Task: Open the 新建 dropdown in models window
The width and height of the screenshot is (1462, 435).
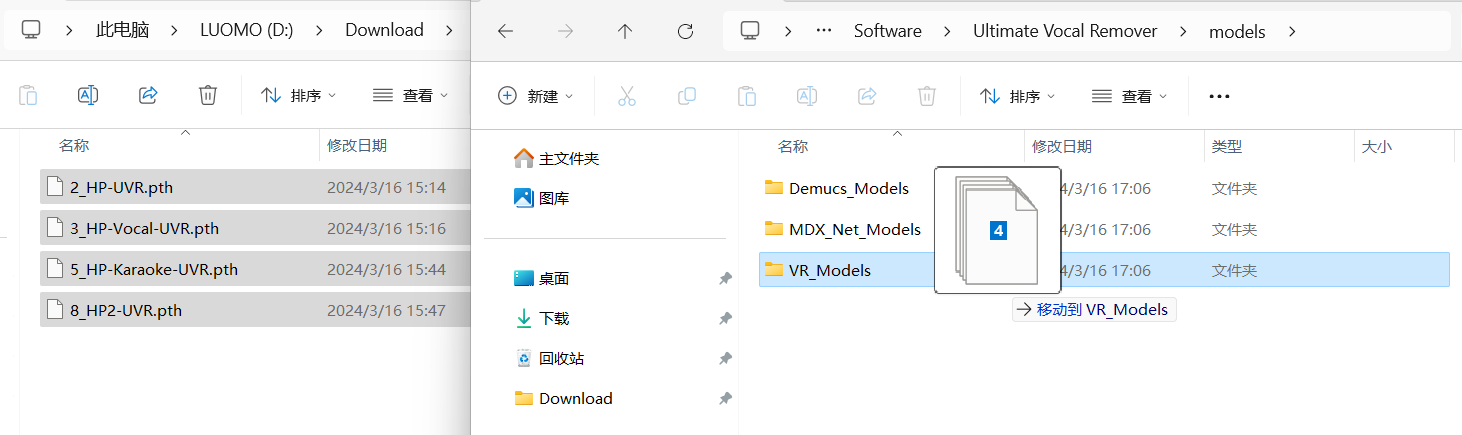Action: (x=536, y=96)
